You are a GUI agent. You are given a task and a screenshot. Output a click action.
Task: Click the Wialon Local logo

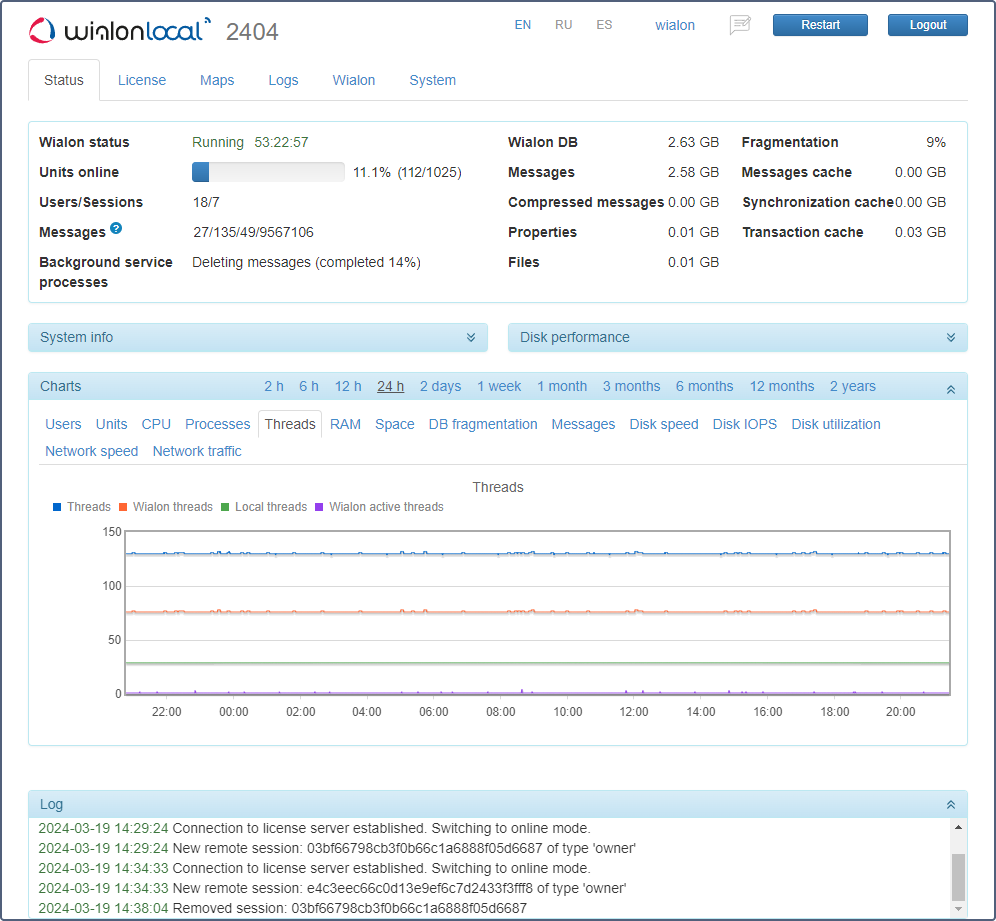click(x=120, y=31)
